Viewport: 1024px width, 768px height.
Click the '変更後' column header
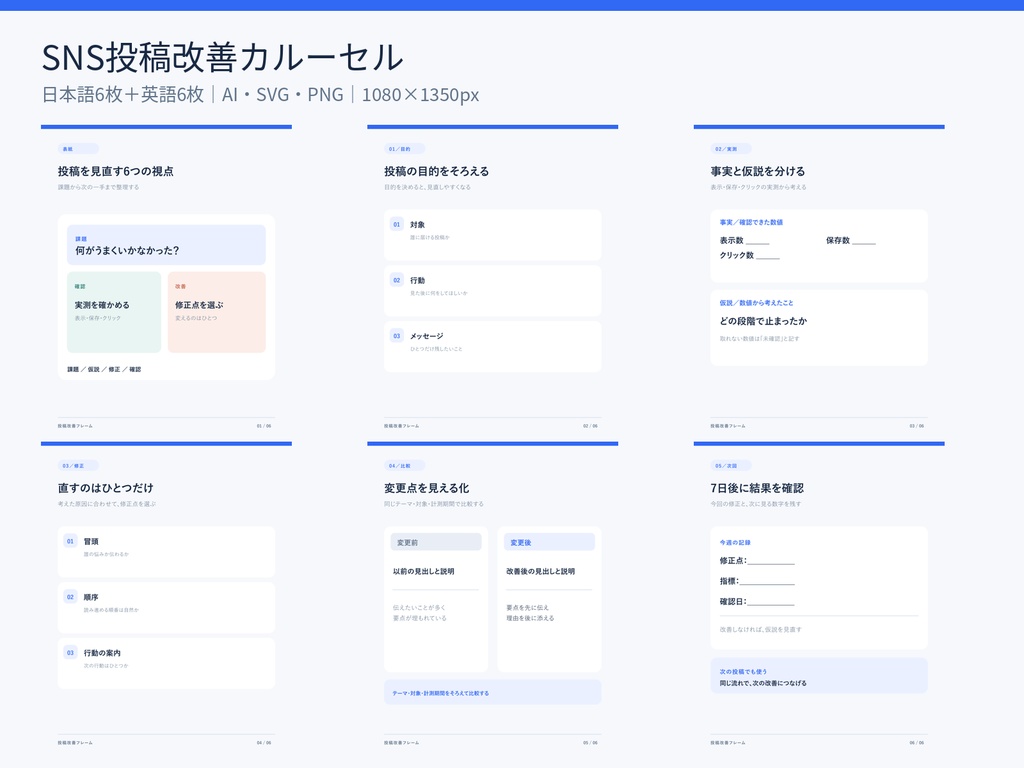pyautogui.click(x=549, y=542)
